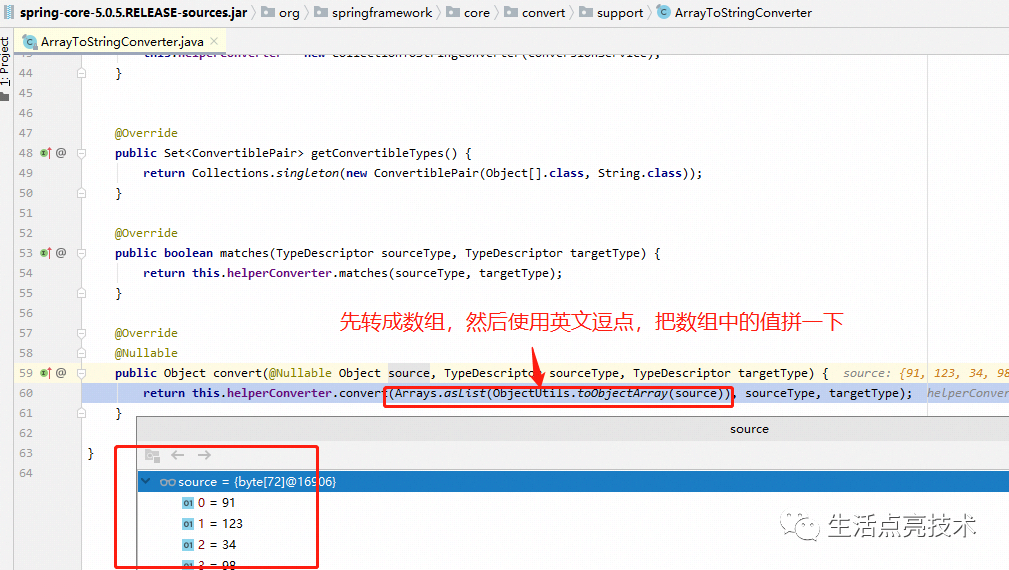Click the asList method call on line 60
The width and height of the screenshot is (1009, 570).
click(x=465, y=393)
